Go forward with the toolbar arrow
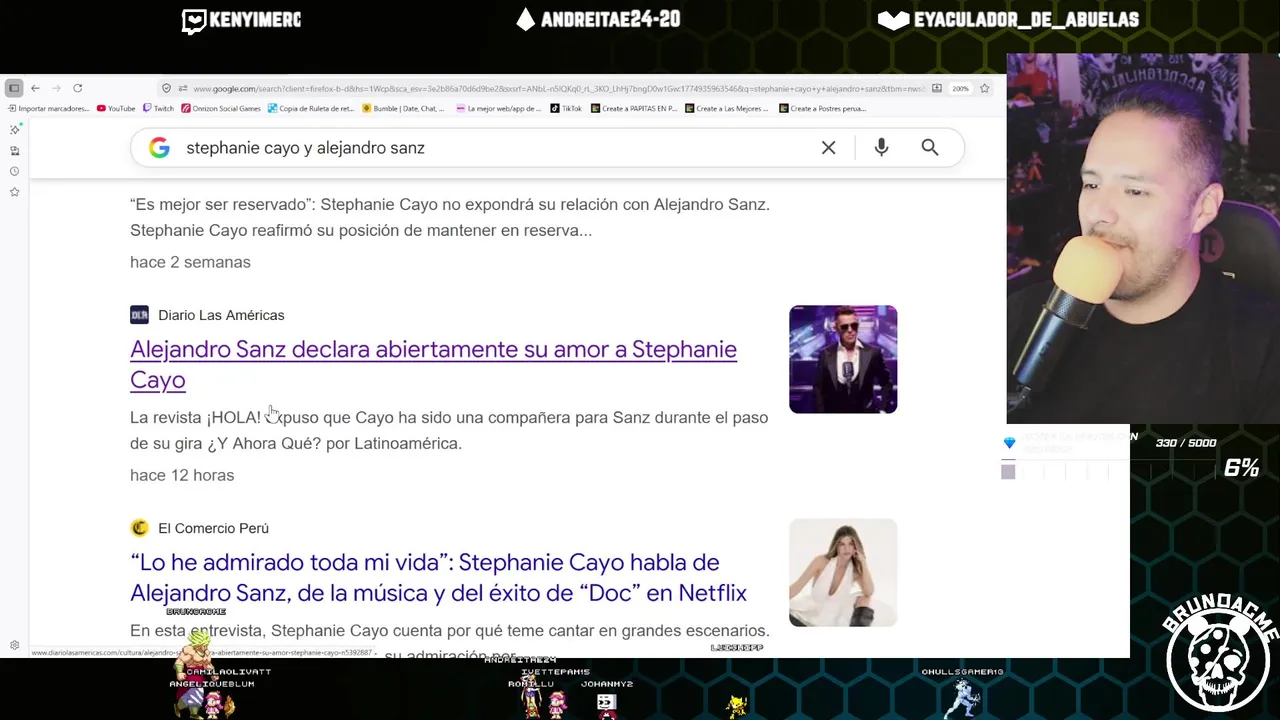Image resolution: width=1280 pixels, height=720 pixels. (56, 88)
